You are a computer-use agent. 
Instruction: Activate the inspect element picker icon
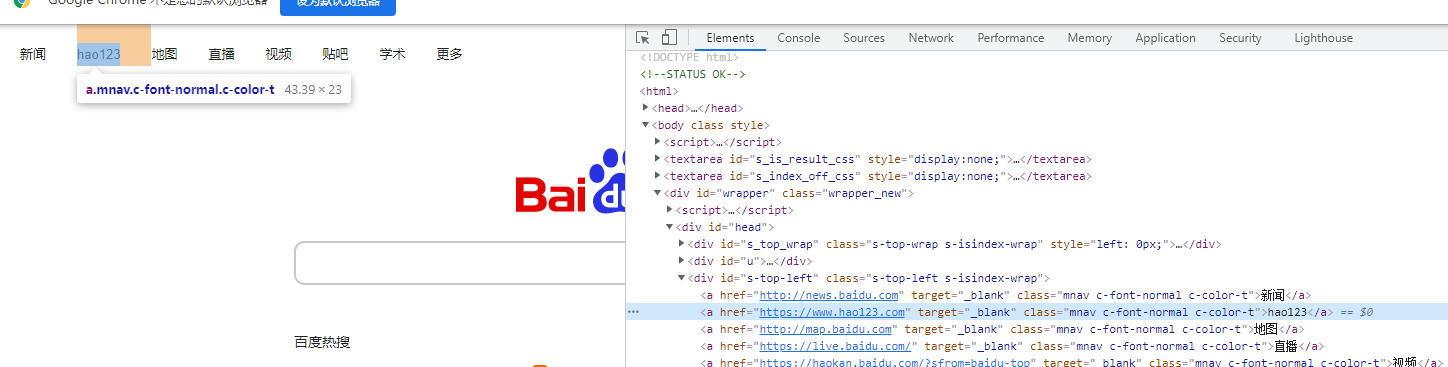(643, 38)
